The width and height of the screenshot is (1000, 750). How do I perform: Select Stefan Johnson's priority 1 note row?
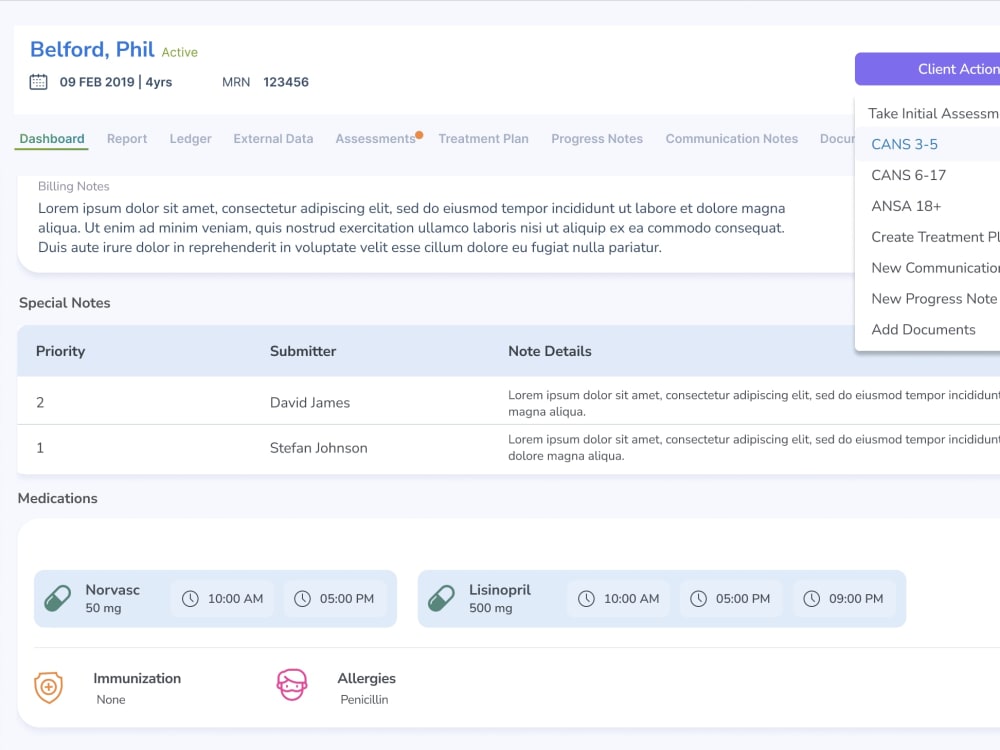click(320, 447)
